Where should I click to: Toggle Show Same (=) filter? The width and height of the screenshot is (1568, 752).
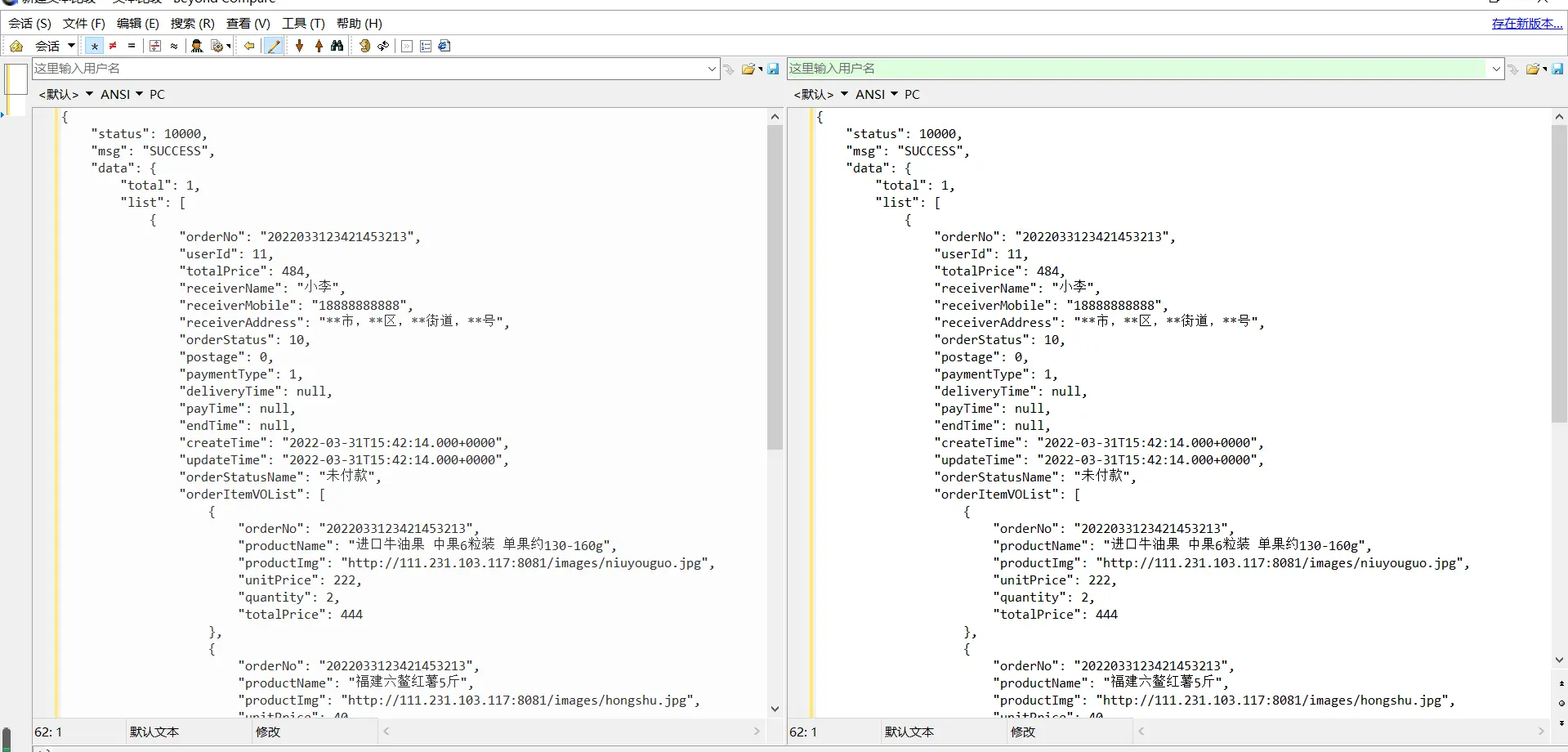click(131, 46)
